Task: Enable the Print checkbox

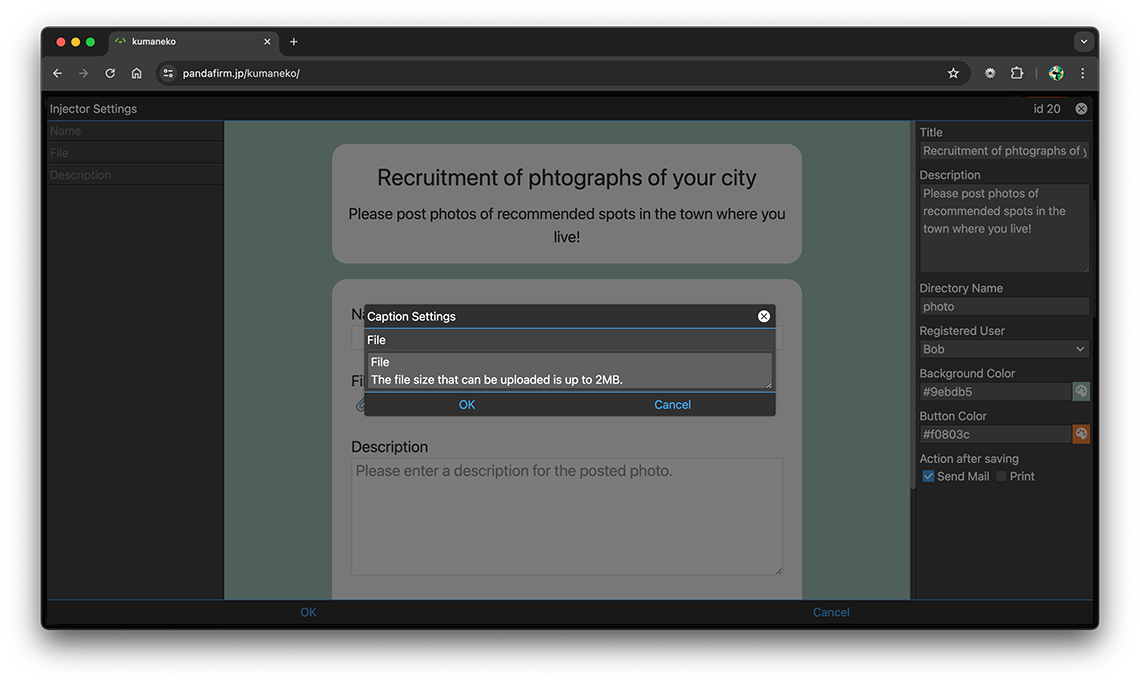Action: pos(1001,477)
